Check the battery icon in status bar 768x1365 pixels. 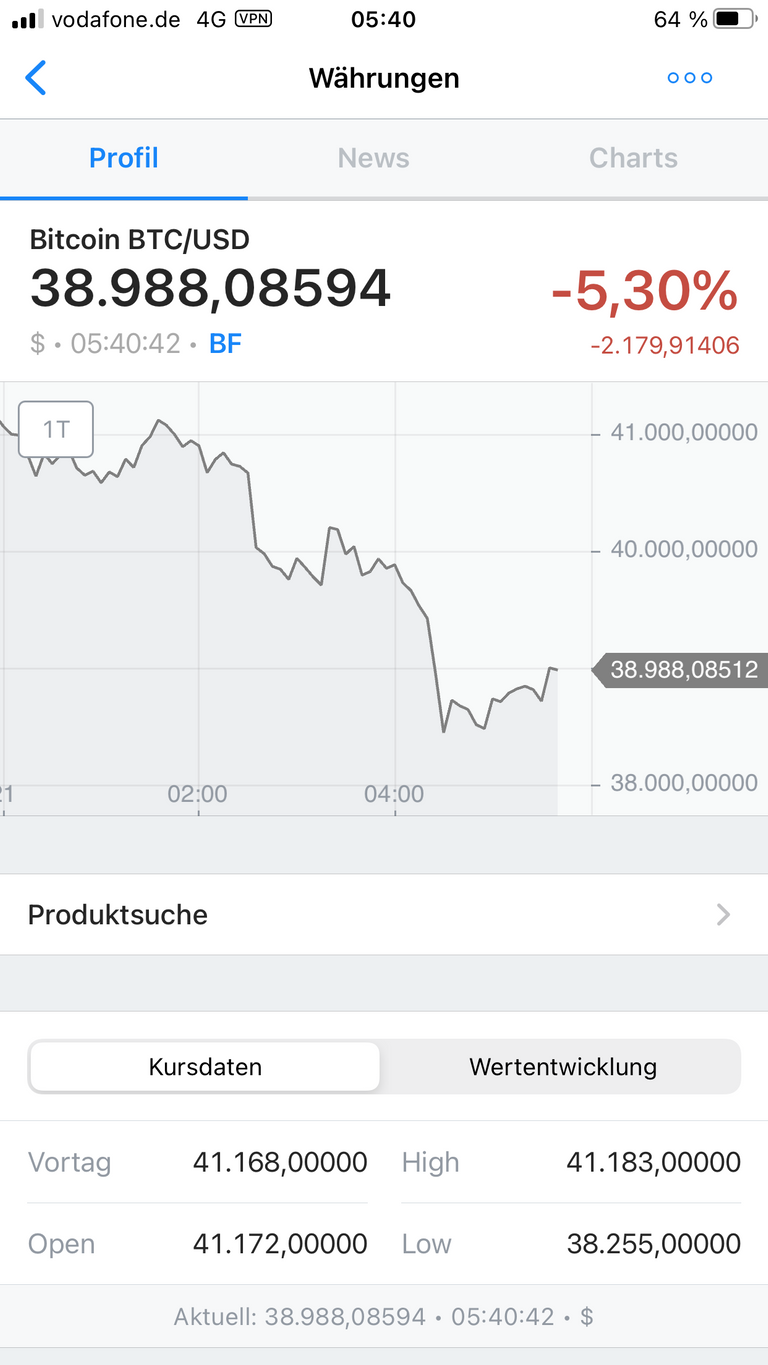[x=735, y=19]
